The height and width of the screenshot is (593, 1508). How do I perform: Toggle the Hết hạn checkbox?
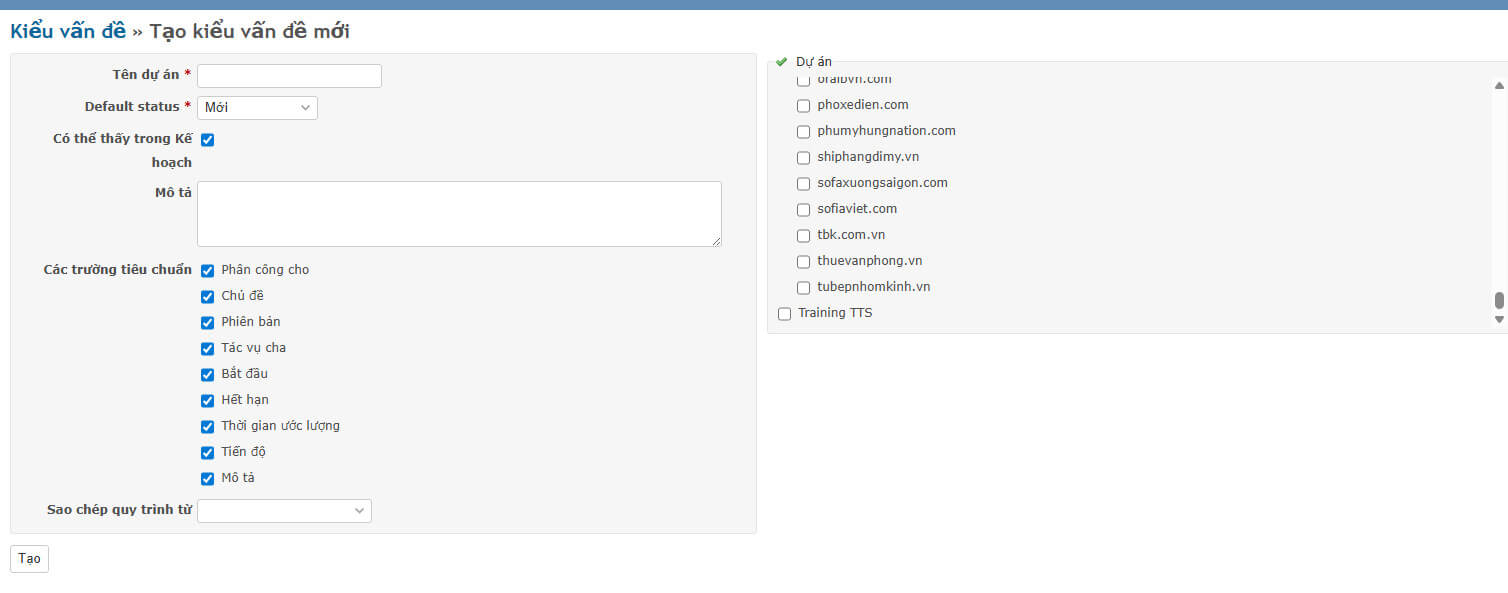[208, 401]
